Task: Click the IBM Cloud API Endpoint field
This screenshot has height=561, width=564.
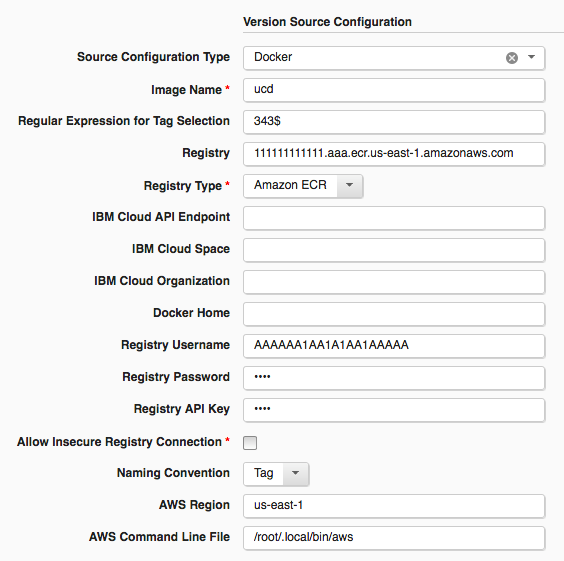Action: 394,218
